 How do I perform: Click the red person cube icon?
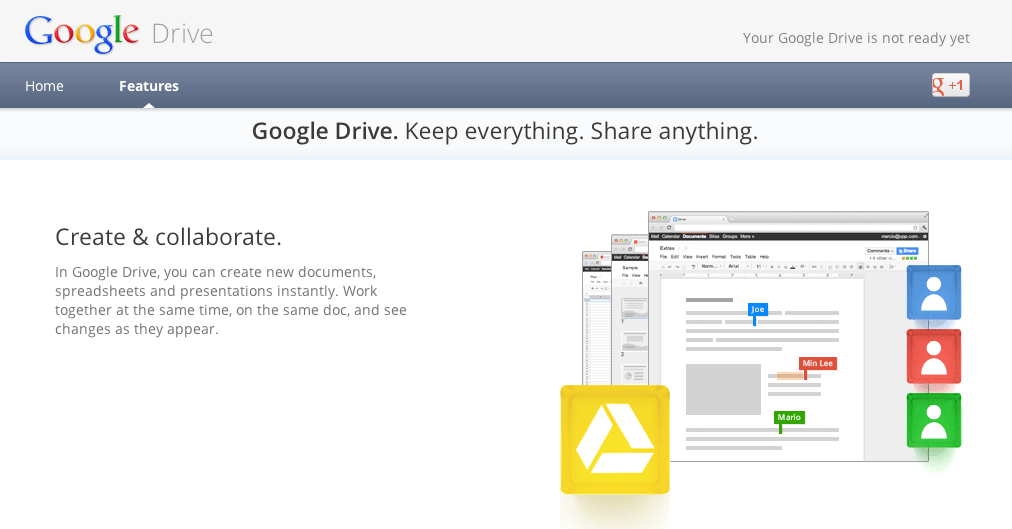[933, 356]
